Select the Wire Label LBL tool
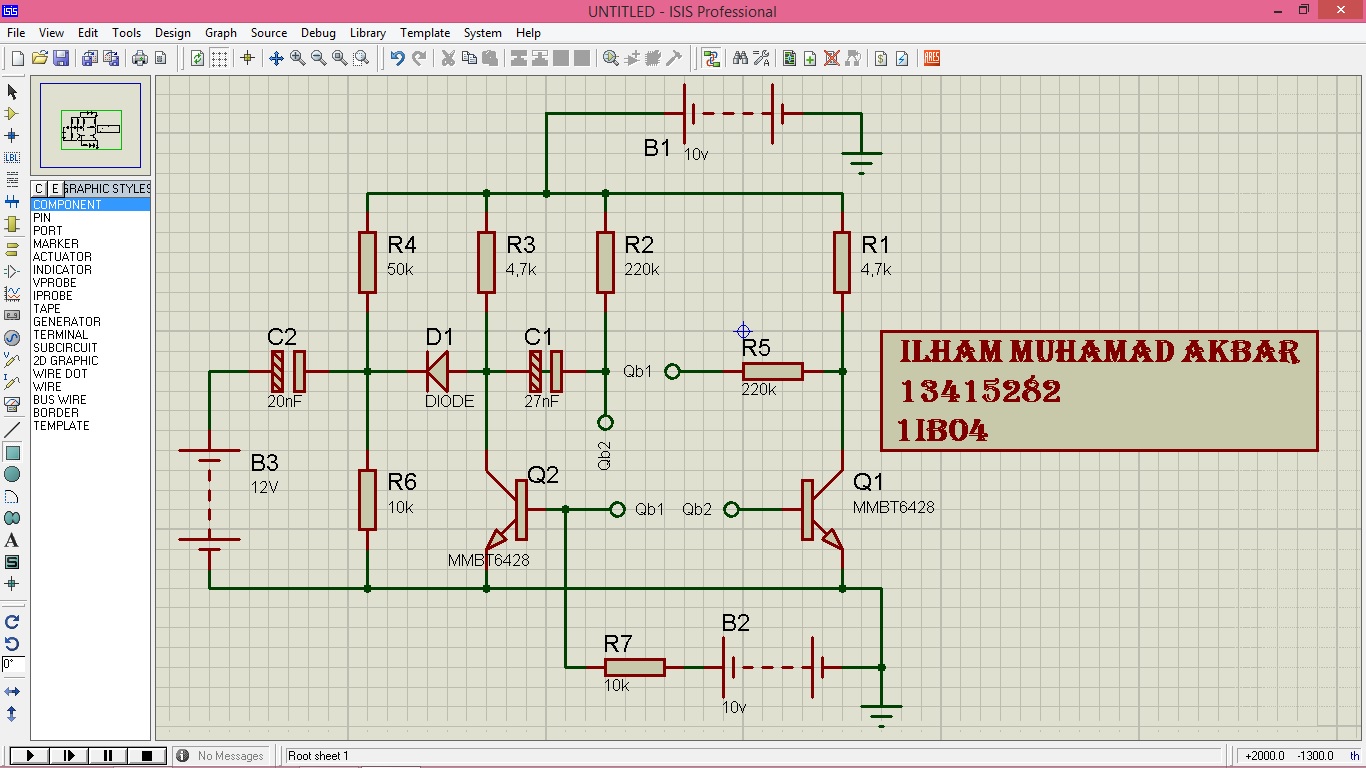Image resolution: width=1366 pixels, height=768 pixels. coord(12,157)
